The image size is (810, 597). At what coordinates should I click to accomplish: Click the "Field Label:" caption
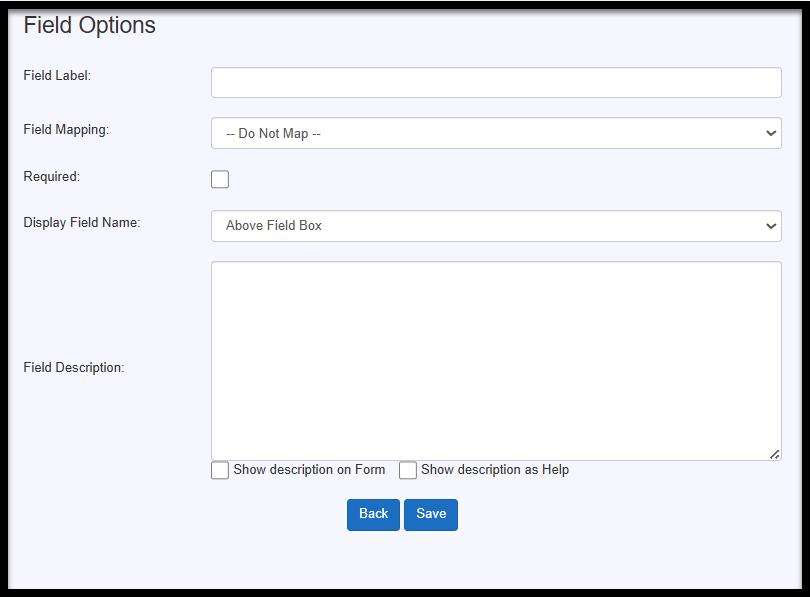(57, 75)
